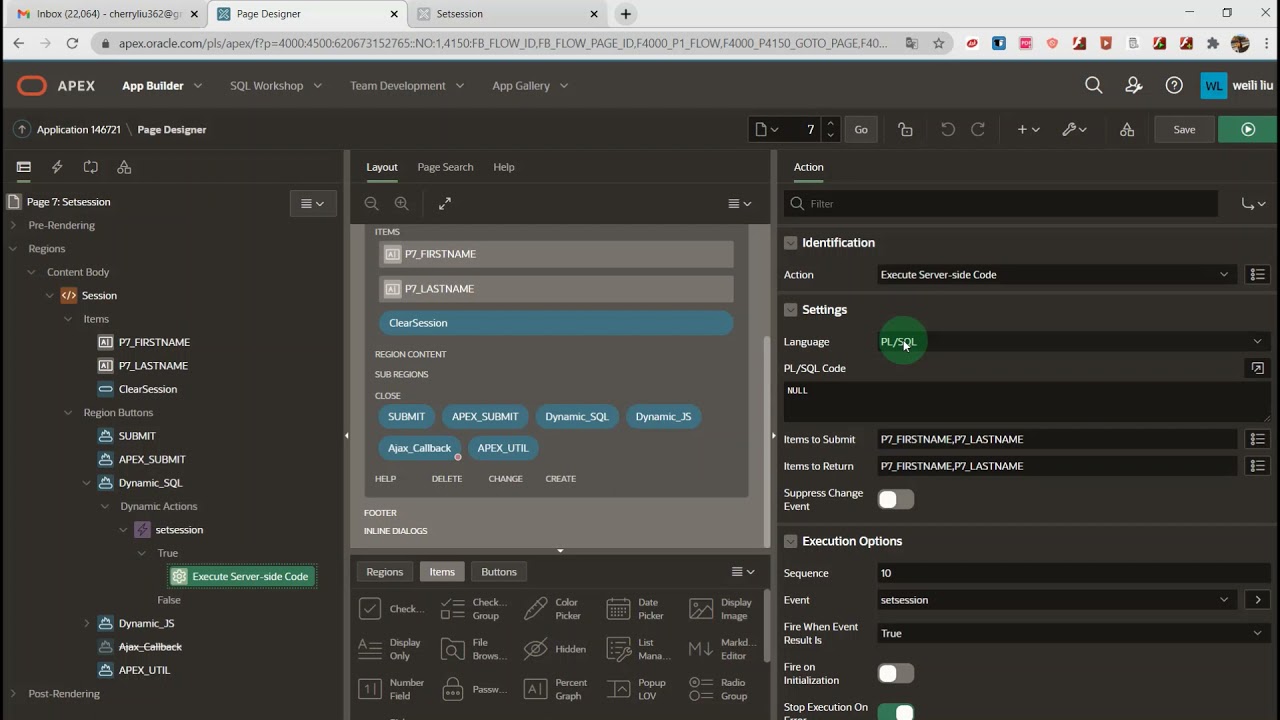Click the browser reload button
The width and height of the screenshot is (1280, 720).
72,43
